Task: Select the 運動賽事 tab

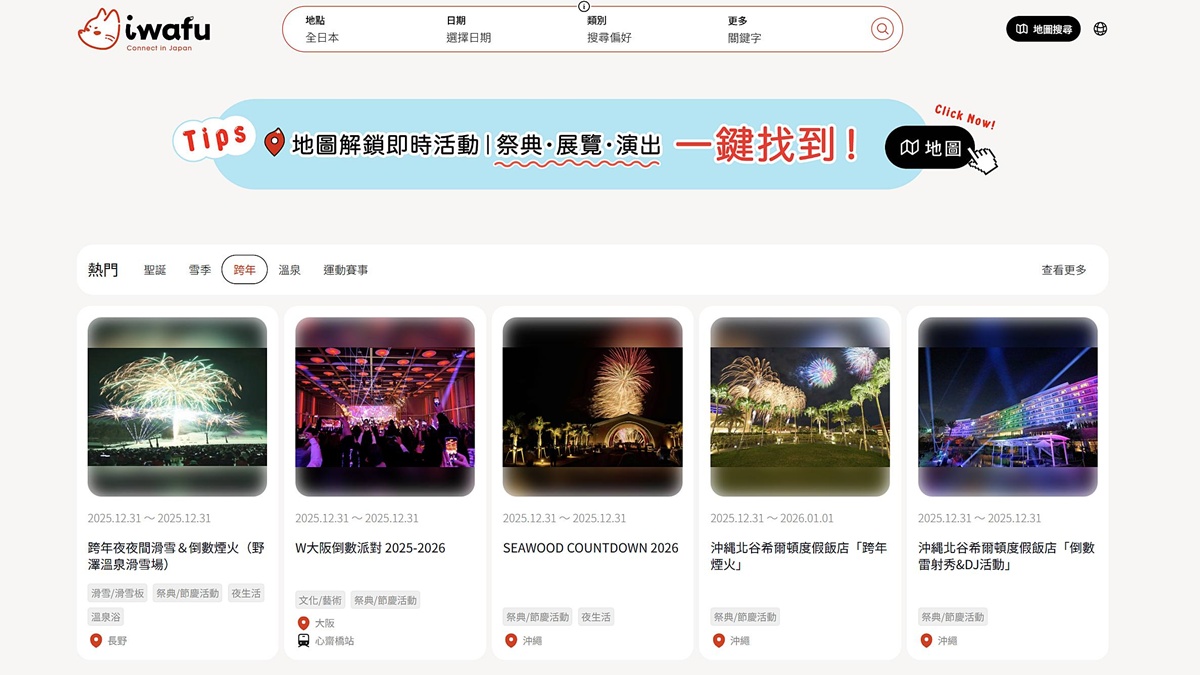Action: [x=345, y=270]
